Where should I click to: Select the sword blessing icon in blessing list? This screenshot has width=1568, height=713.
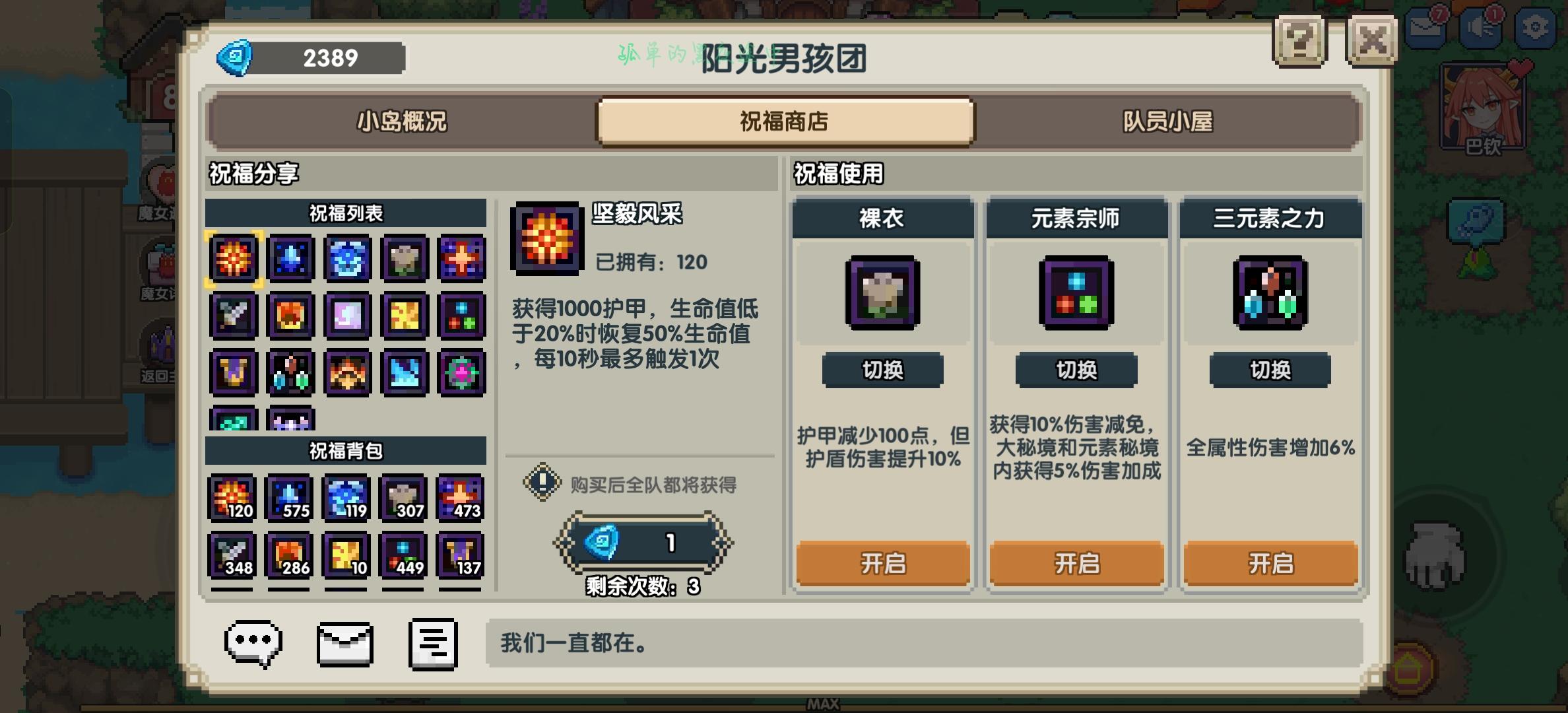(x=234, y=316)
